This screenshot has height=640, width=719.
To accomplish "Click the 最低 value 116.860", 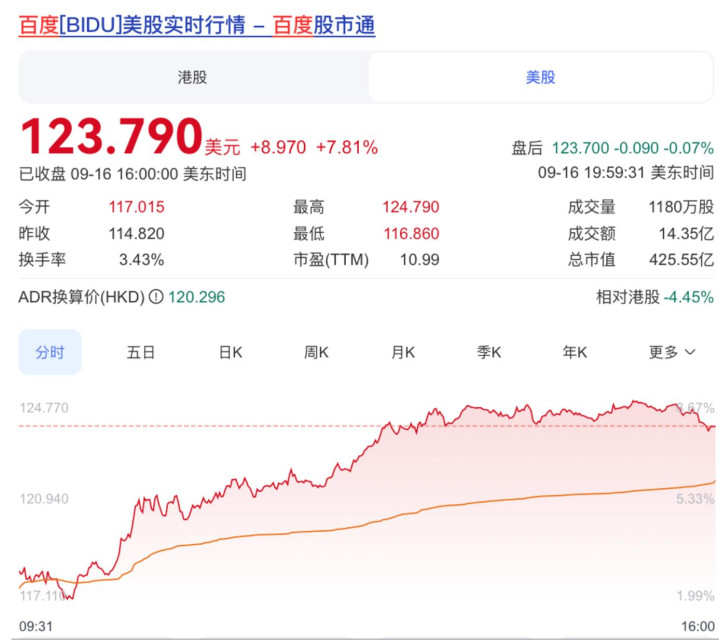I will 411,233.
